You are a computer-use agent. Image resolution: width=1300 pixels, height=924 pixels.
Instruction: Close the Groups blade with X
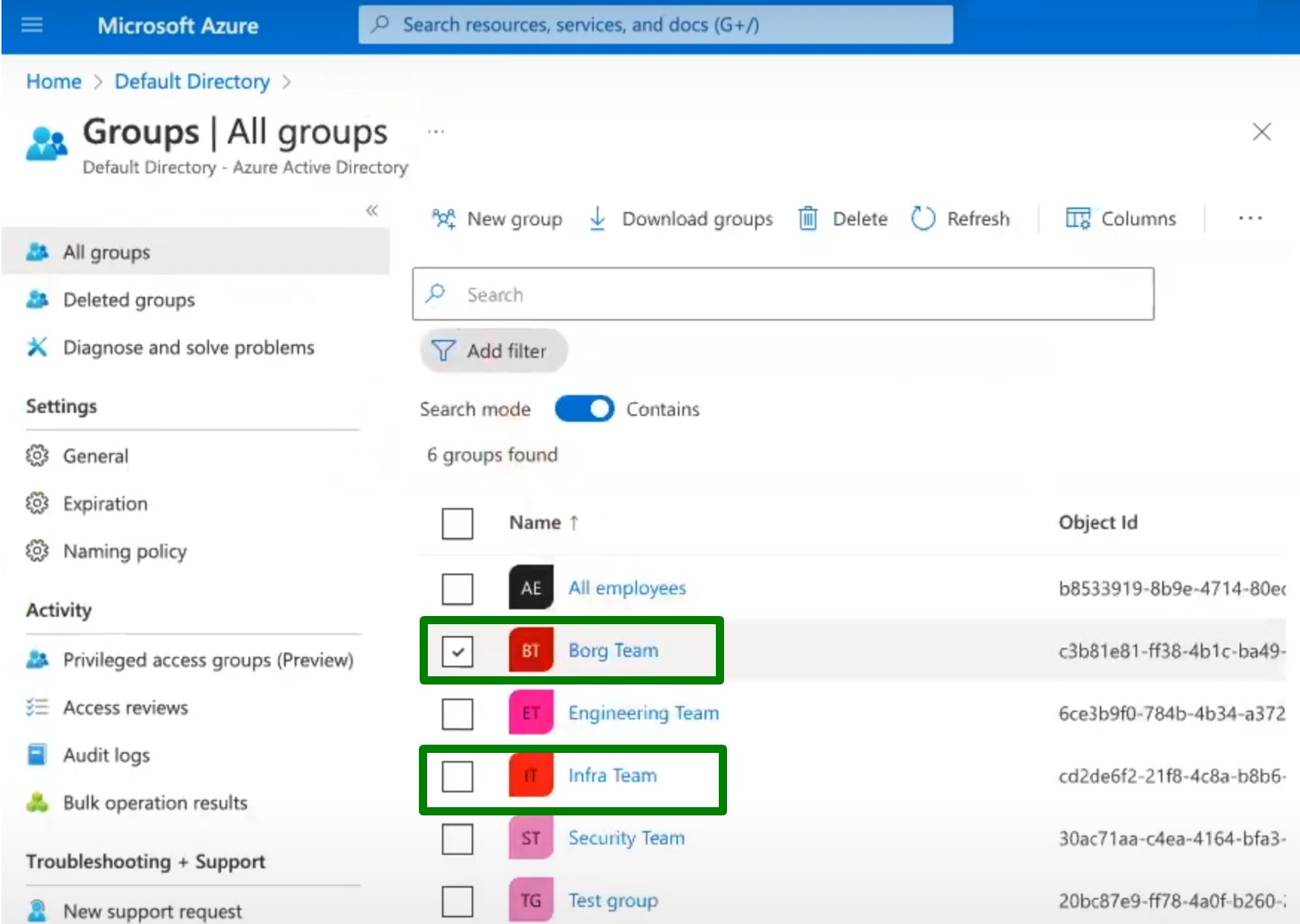(x=1261, y=132)
